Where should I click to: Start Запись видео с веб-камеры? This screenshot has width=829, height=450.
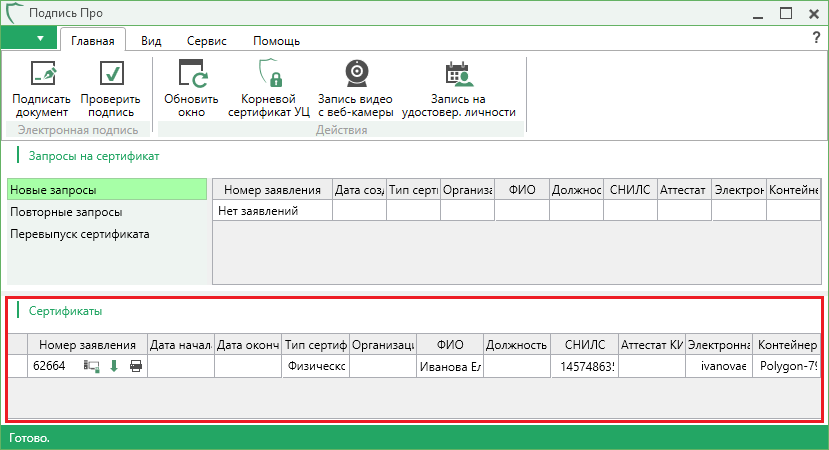pos(355,75)
